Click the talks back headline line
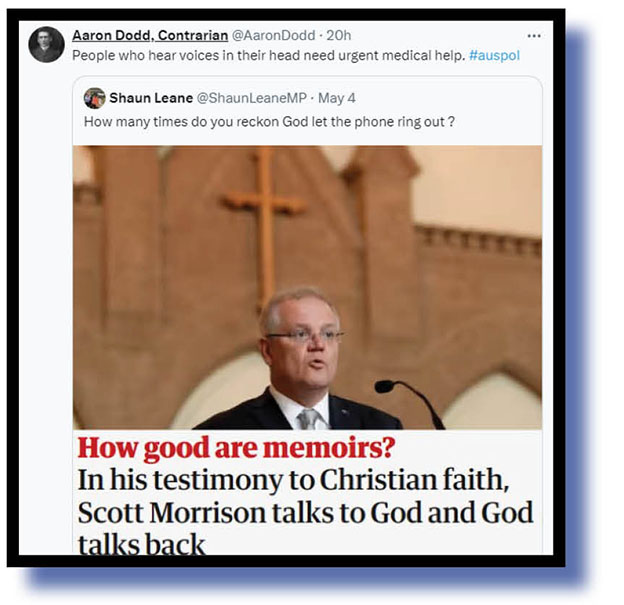The height and width of the screenshot is (605, 624). pyautogui.click(x=141, y=544)
